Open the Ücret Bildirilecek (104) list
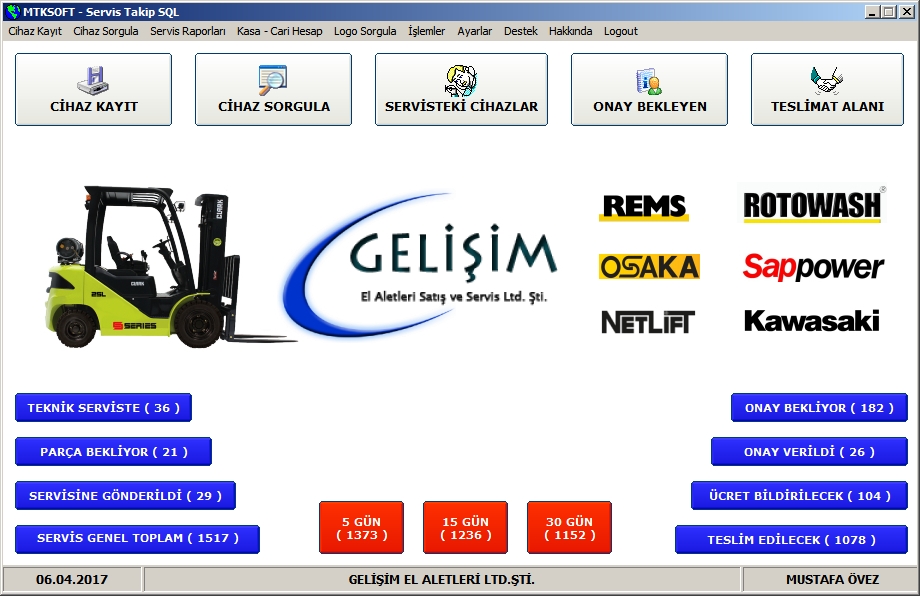The image size is (920, 596). 799,496
